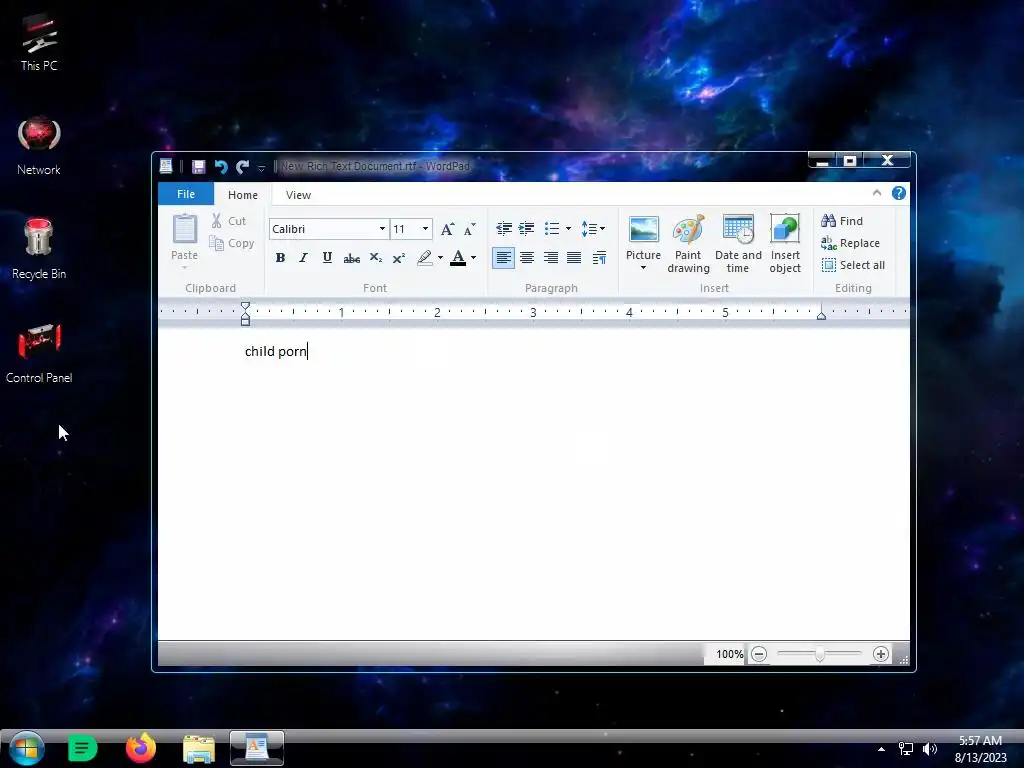This screenshot has height=768, width=1024.
Task: Align text left
Action: [503, 258]
